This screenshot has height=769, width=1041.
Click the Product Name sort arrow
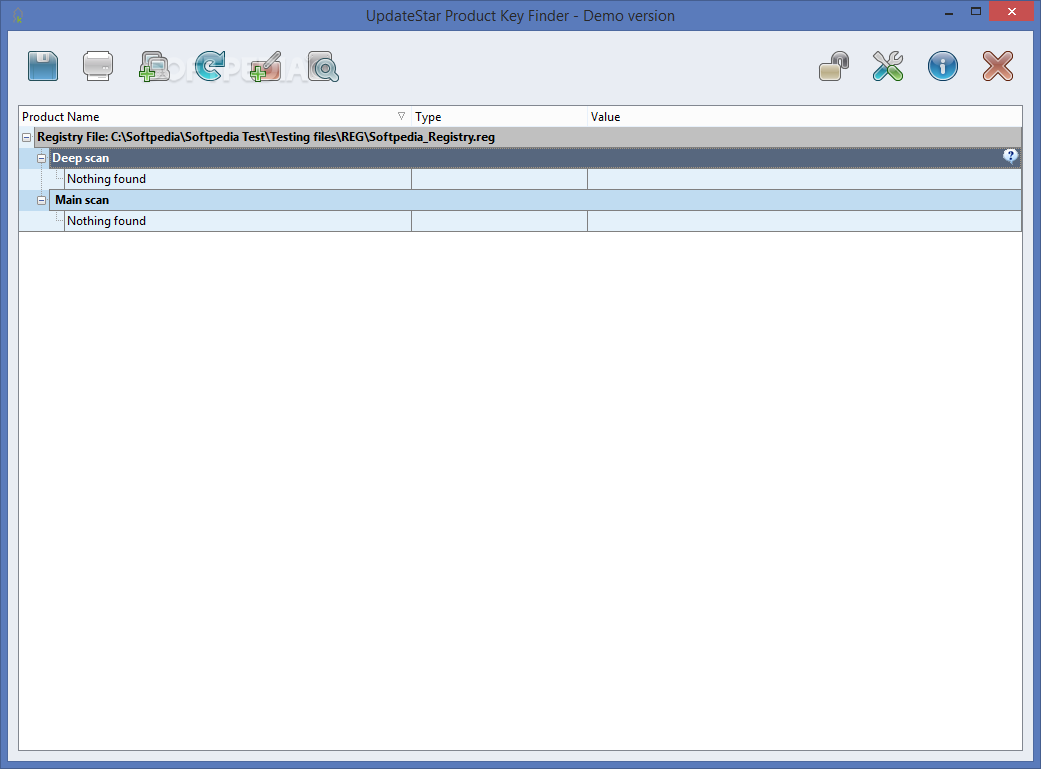pos(401,116)
